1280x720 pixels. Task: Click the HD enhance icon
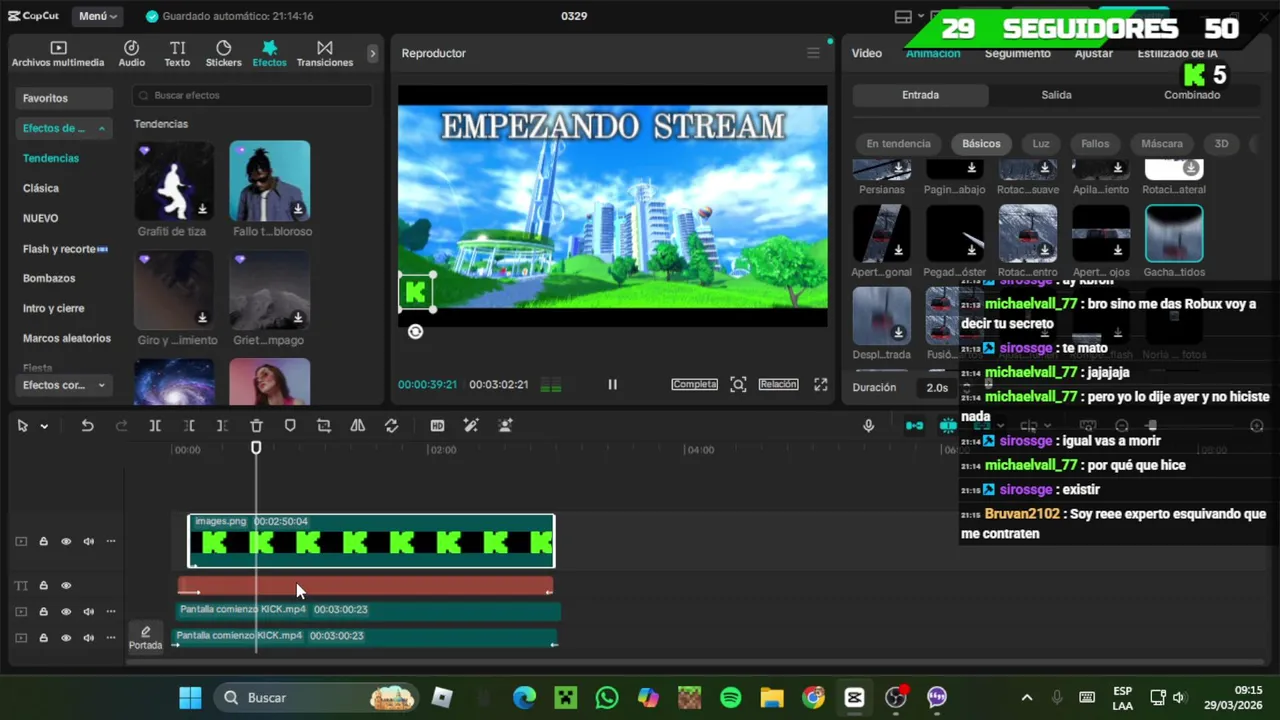(x=437, y=426)
